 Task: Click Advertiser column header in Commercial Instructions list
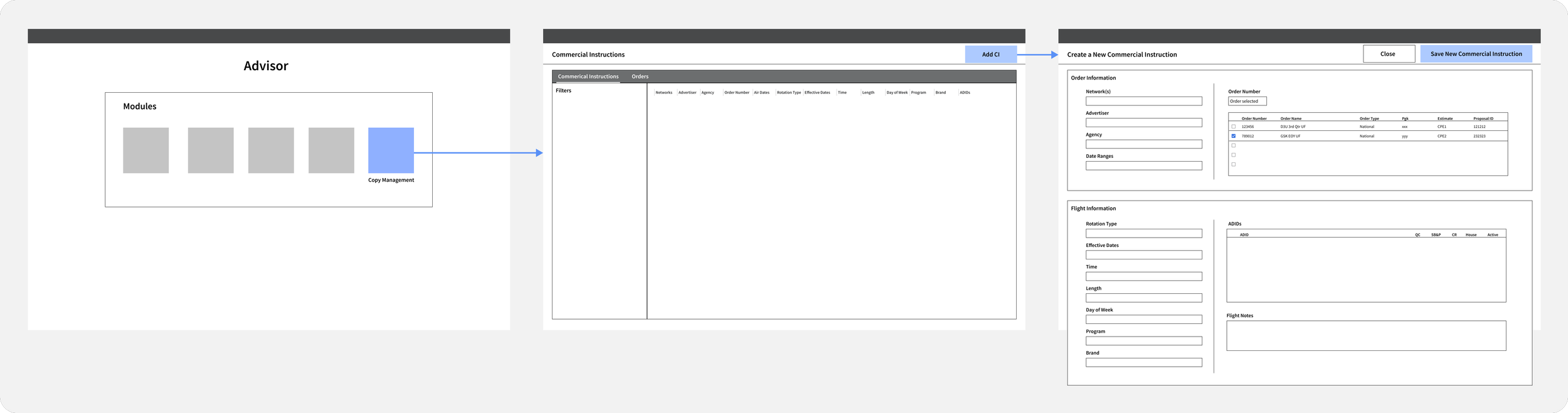click(x=687, y=93)
